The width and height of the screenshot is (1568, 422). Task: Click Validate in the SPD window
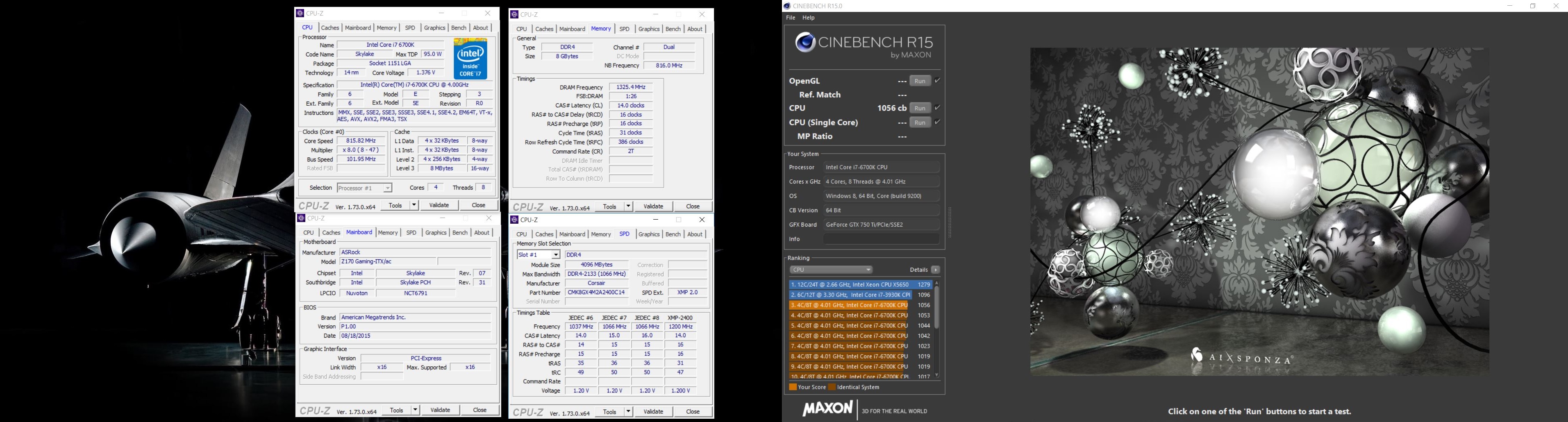tap(654, 412)
